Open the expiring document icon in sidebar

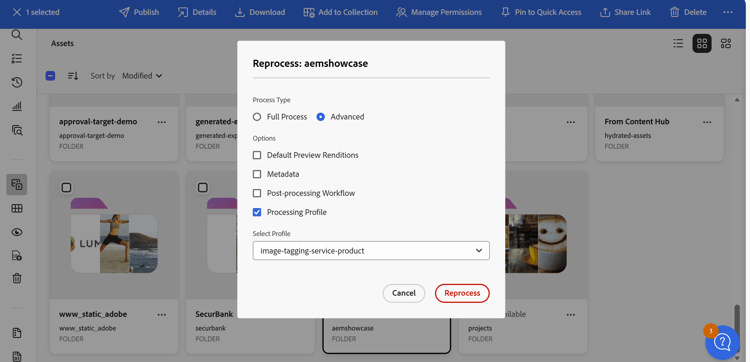[17, 255]
